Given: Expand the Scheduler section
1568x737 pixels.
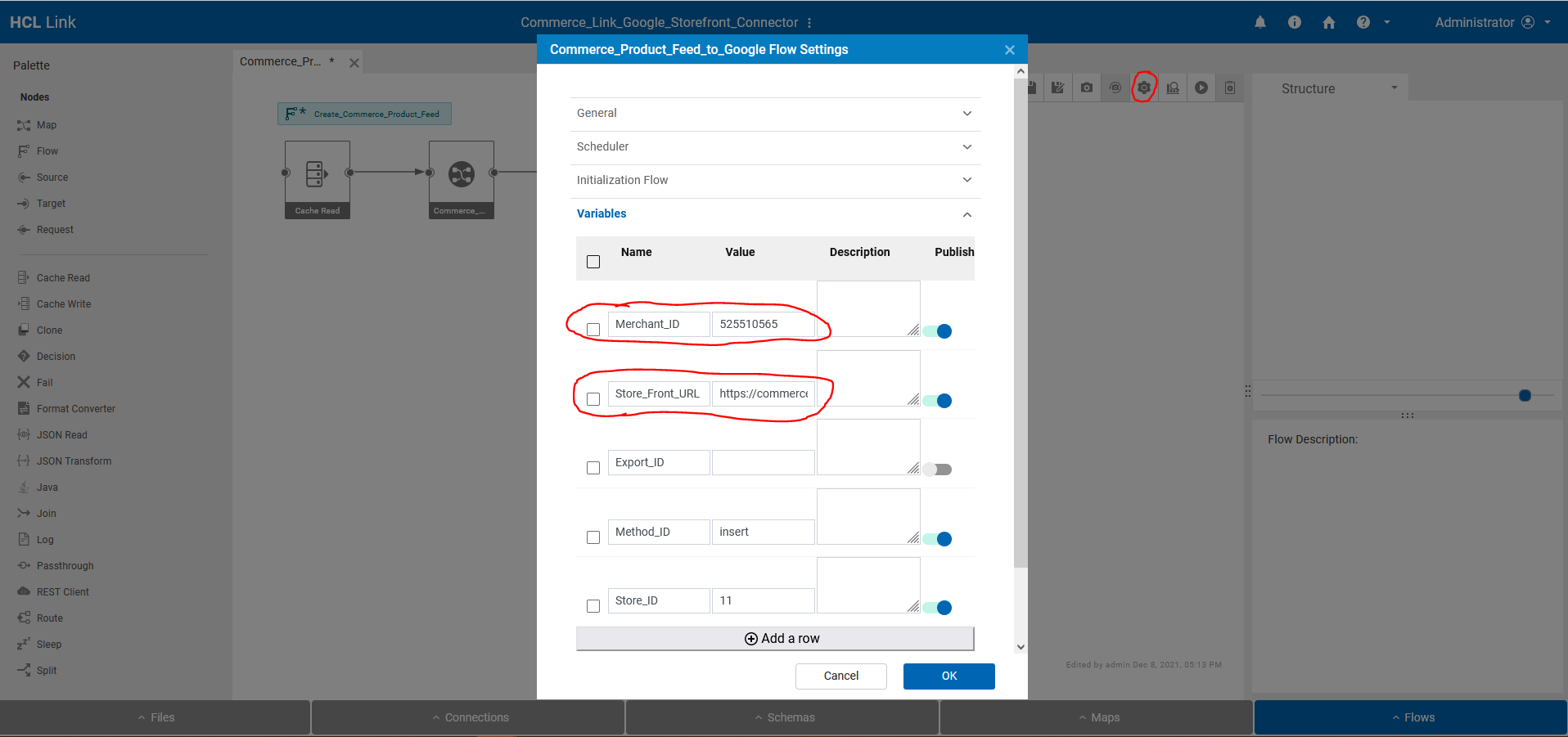Looking at the screenshot, I should [774, 147].
